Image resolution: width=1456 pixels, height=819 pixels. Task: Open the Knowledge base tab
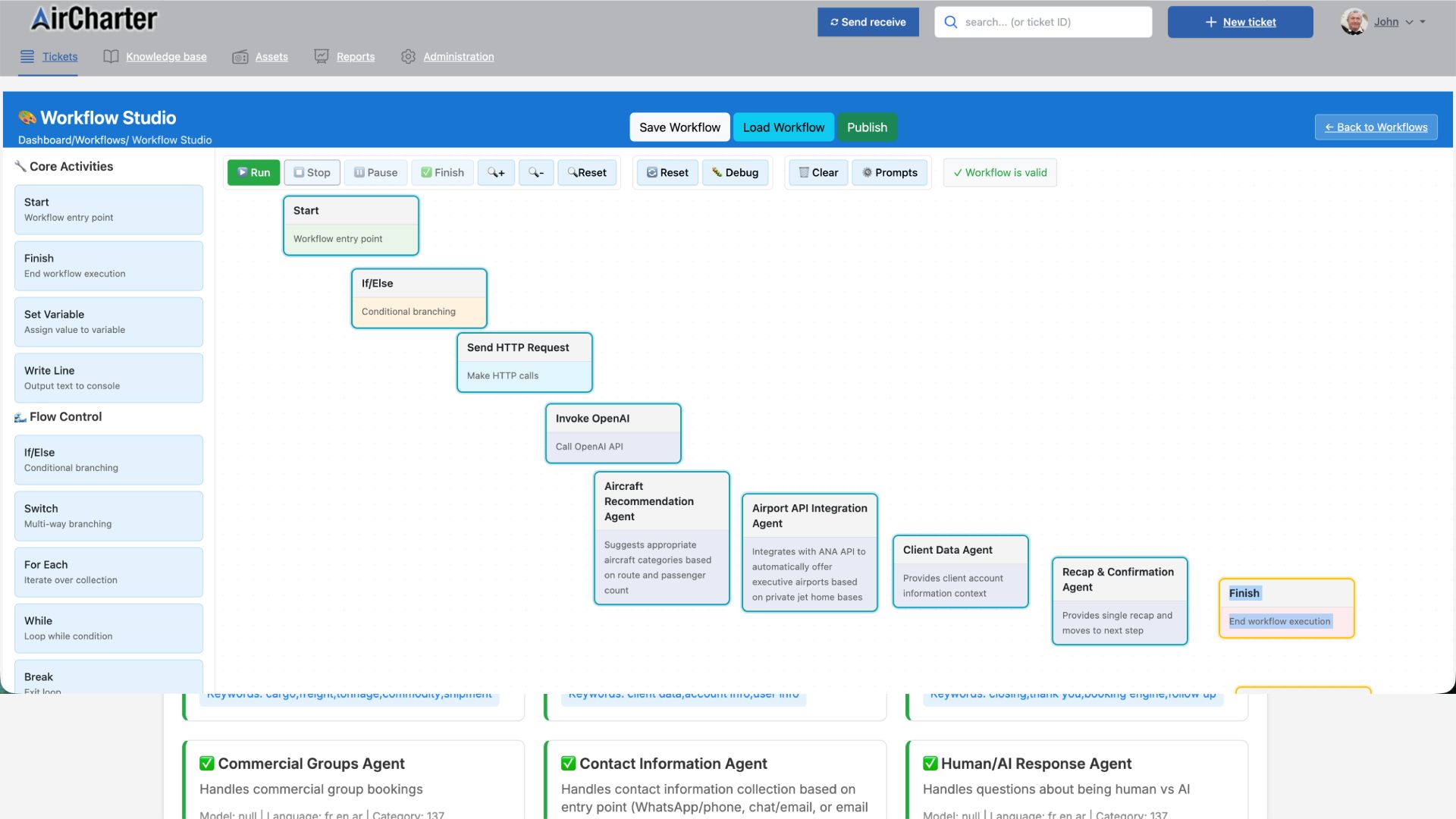pyautogui.click(x=165, y=56)
